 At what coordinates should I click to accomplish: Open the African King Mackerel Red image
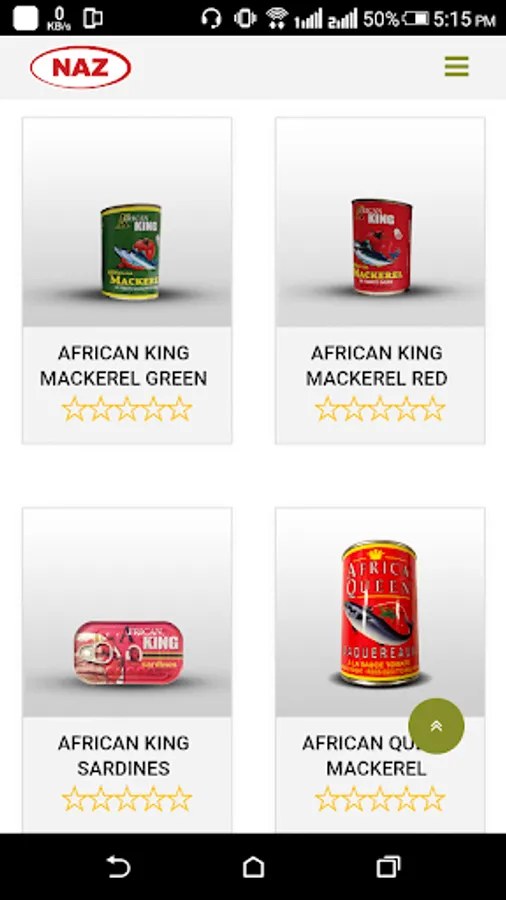[380, 222]
